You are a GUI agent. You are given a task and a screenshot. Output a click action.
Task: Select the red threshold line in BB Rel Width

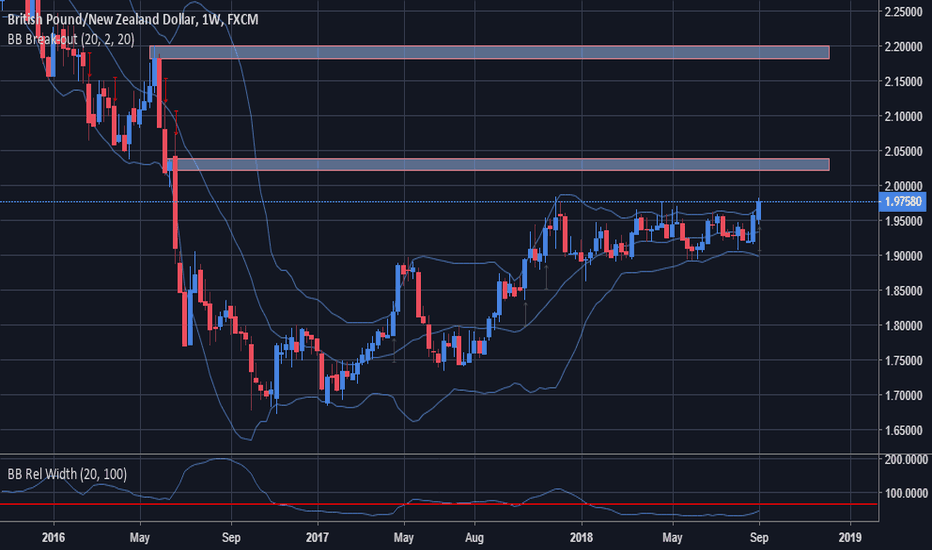[439, 504]
